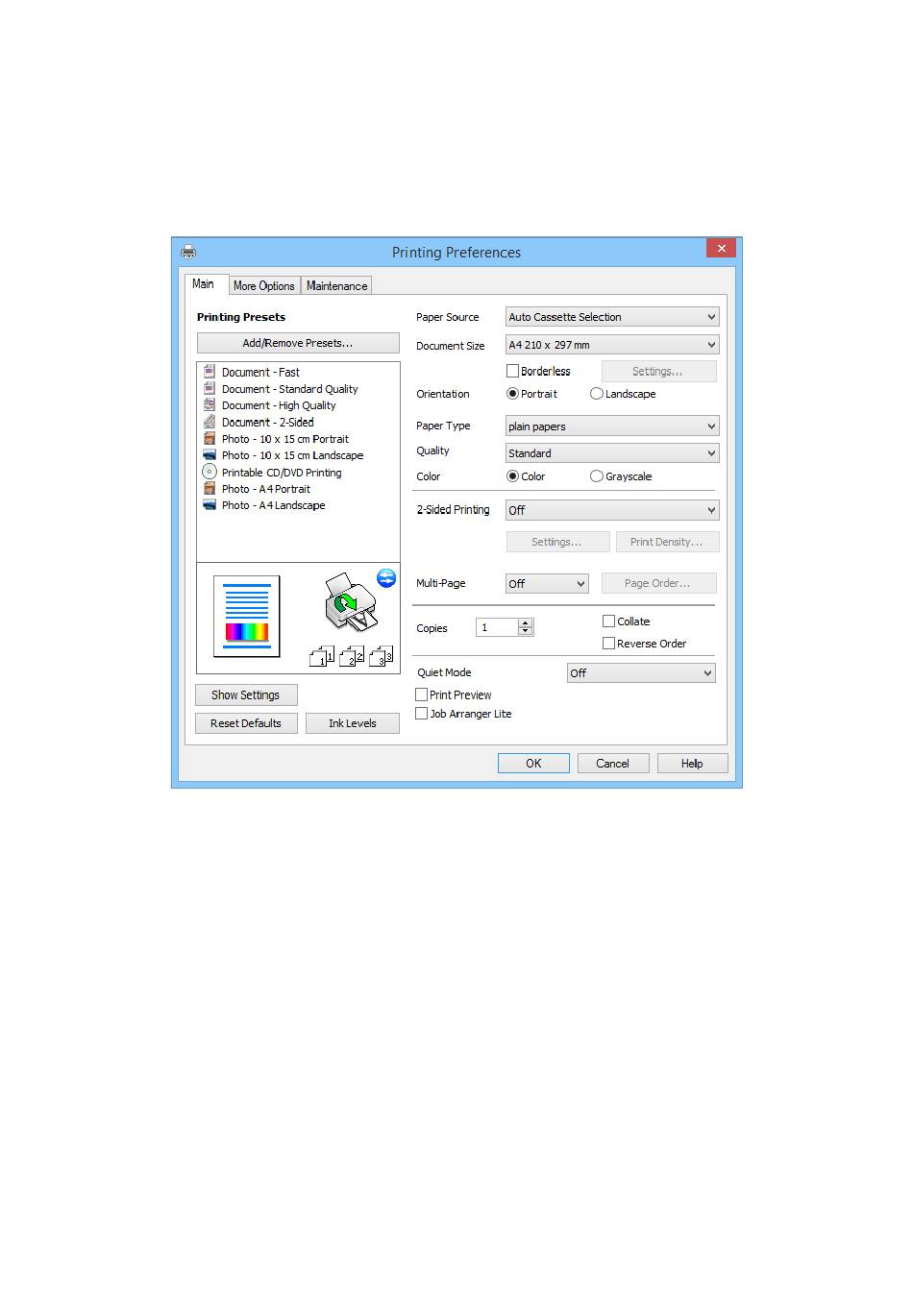Screen dimensions: 913x1316
Task: Click the page preview thumbnail with color bars
Action: tap(247, 616)
